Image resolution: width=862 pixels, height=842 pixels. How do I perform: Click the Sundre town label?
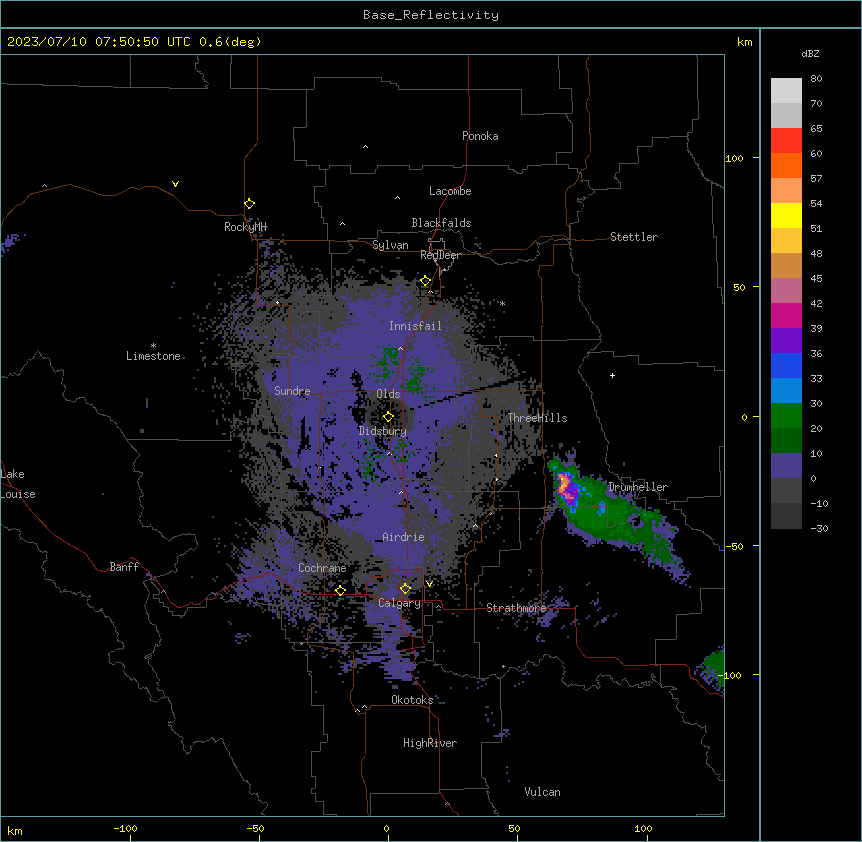click(x=292, y=391)
